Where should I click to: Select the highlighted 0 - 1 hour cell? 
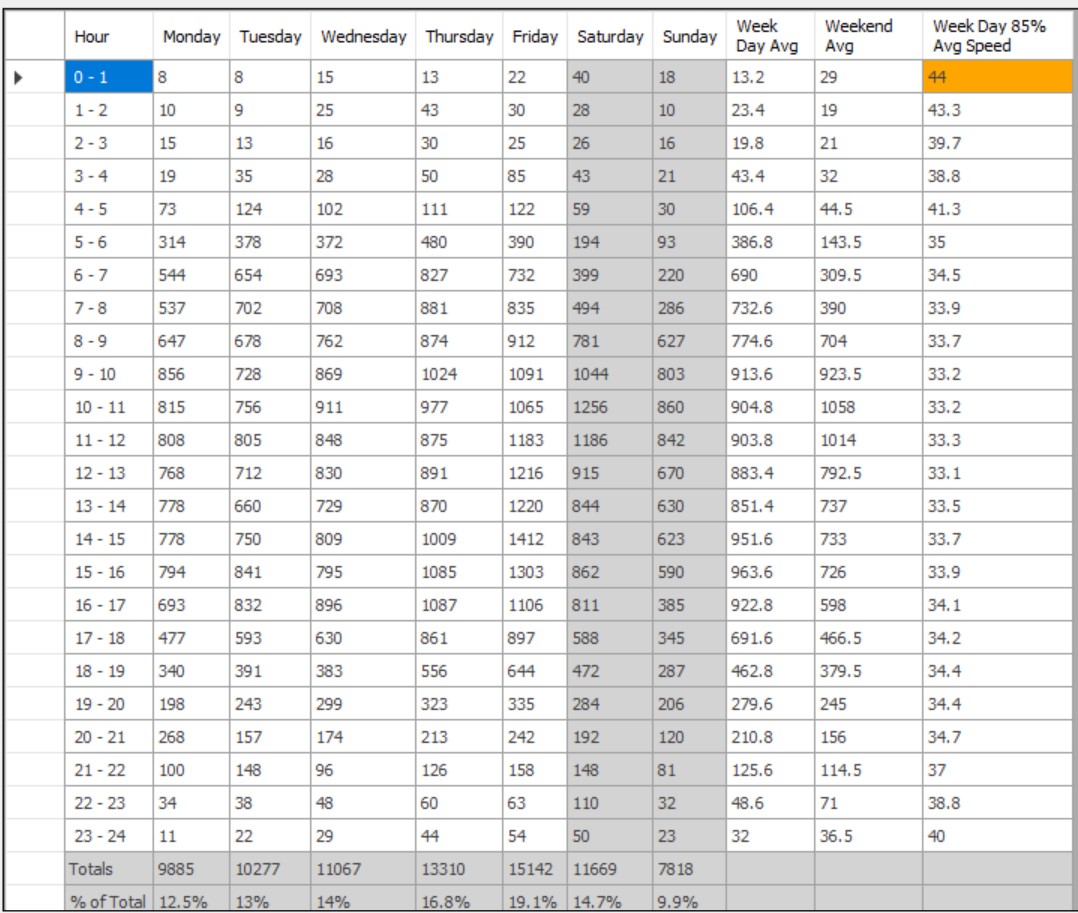(x=109, y=77)
